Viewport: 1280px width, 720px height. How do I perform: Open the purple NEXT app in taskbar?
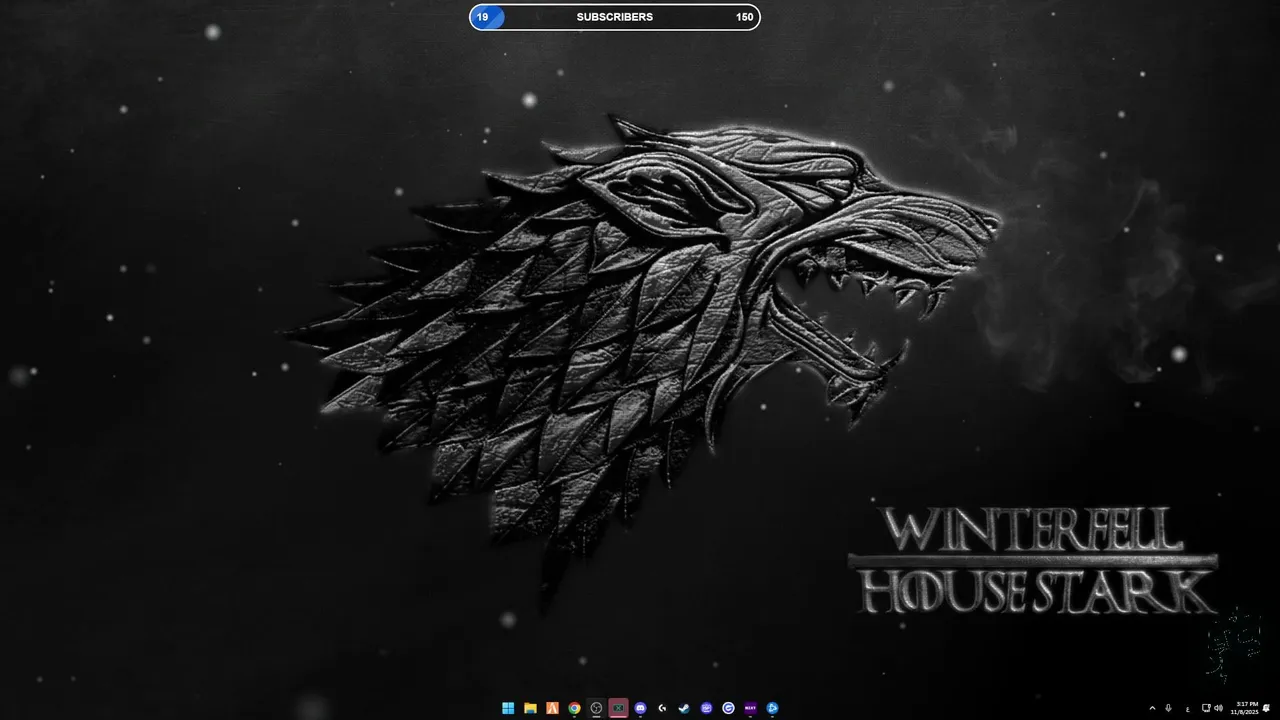click(750, 708)
